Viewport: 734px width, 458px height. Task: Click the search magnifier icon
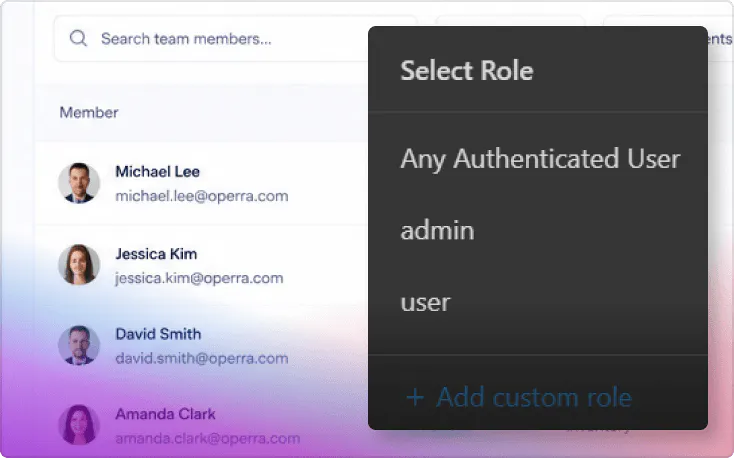click(x=78, y=38)
